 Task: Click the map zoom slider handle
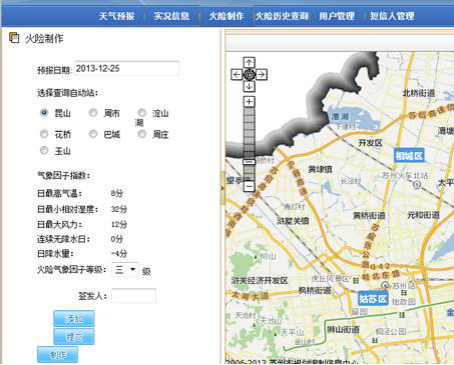tap(249, 162)
